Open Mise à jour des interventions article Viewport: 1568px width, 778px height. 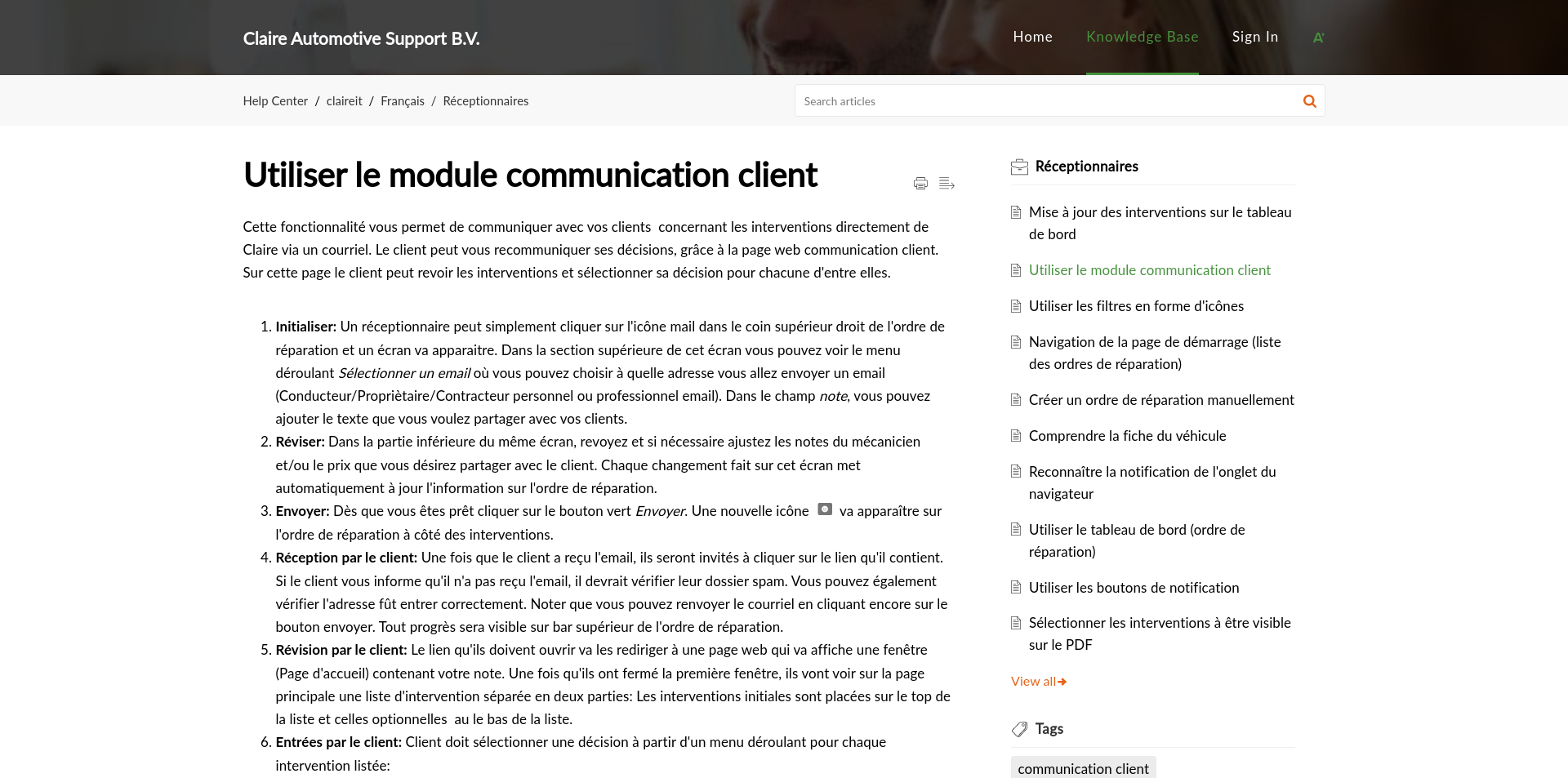tap(1160, 223)
